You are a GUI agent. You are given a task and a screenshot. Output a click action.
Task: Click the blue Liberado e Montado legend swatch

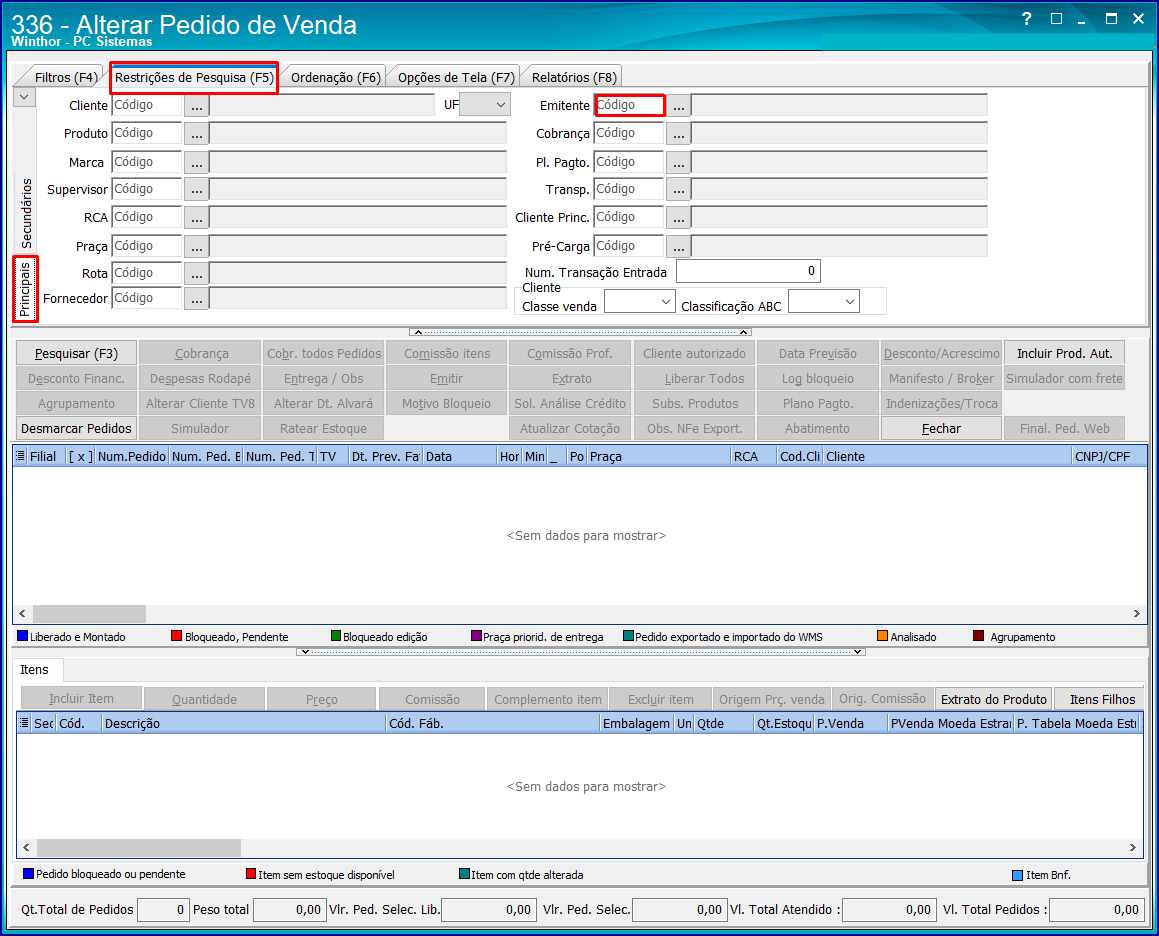click(22, 636)
